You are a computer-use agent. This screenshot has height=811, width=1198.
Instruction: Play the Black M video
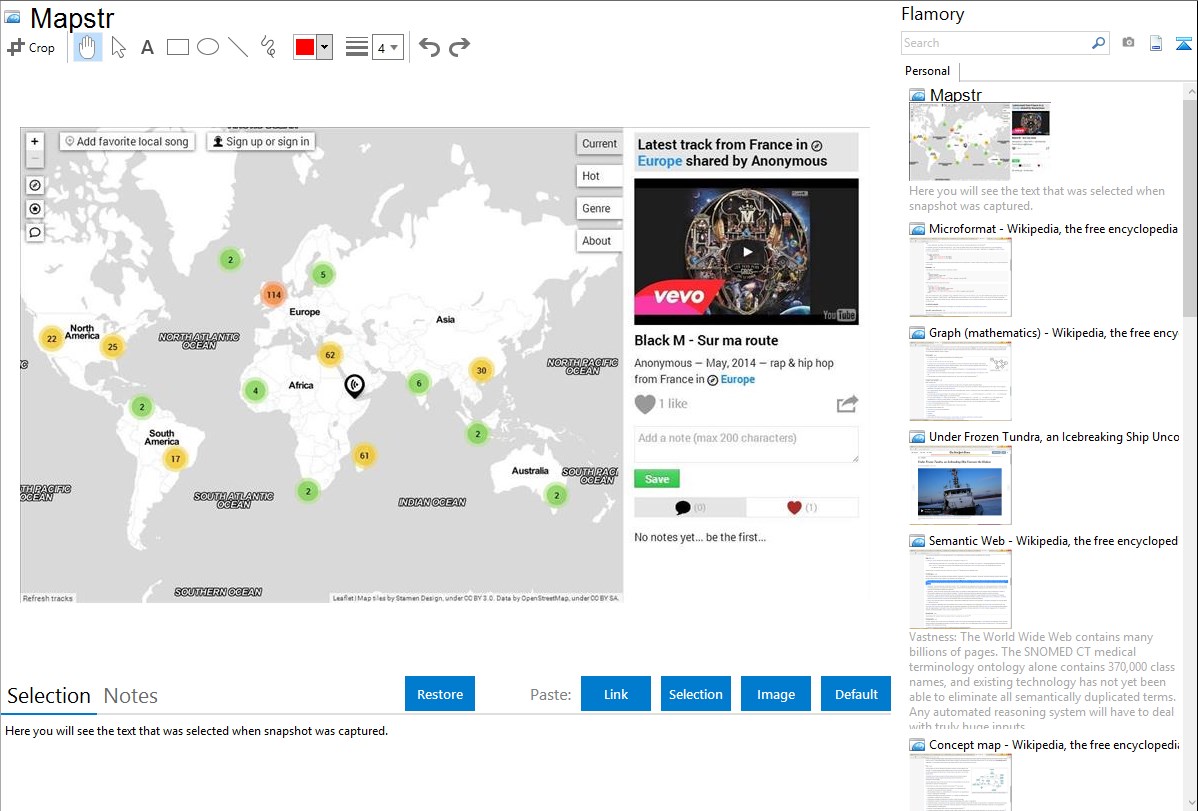tap(746, 252)
